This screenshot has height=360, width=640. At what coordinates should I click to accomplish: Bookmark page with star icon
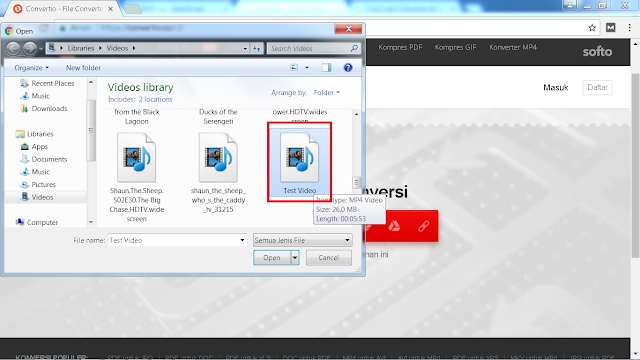tap(592, 28)
